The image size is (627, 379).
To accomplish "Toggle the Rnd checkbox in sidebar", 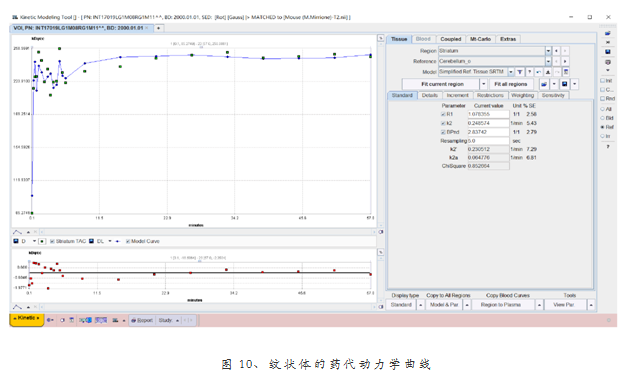I will (603, 99).
